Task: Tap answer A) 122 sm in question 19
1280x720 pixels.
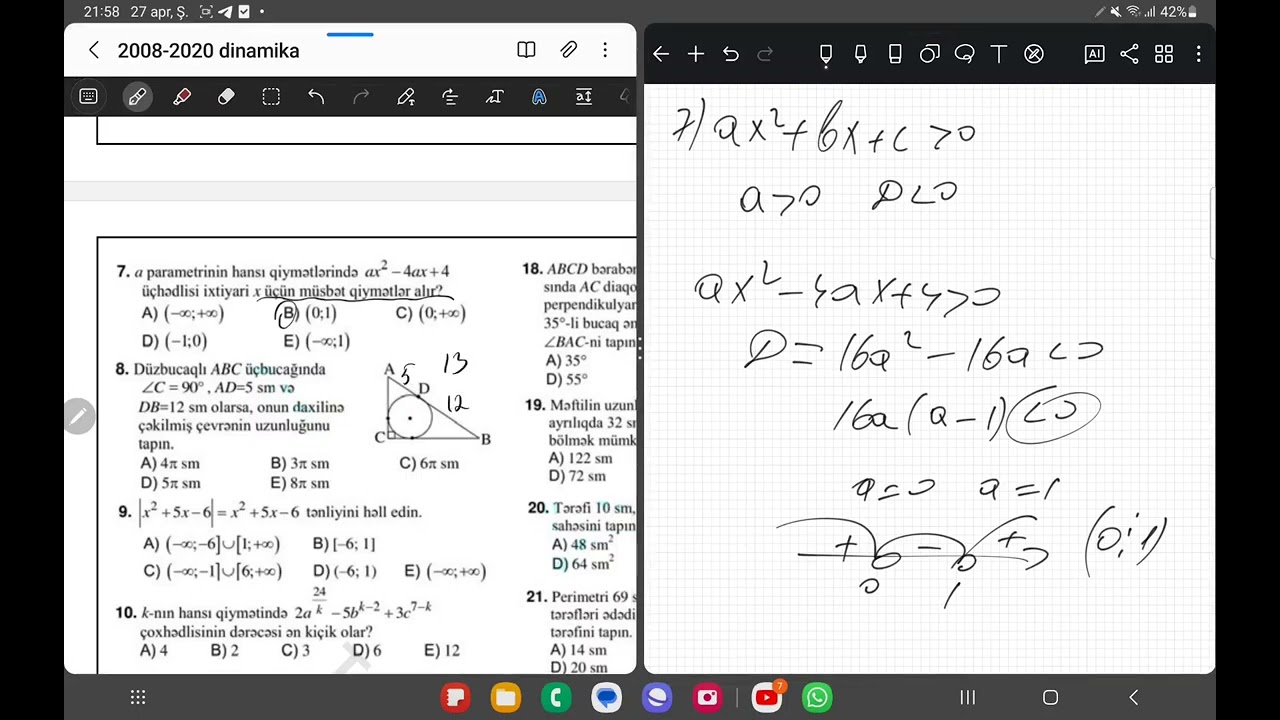Action: pyautogui.click(x=581, y=458)
